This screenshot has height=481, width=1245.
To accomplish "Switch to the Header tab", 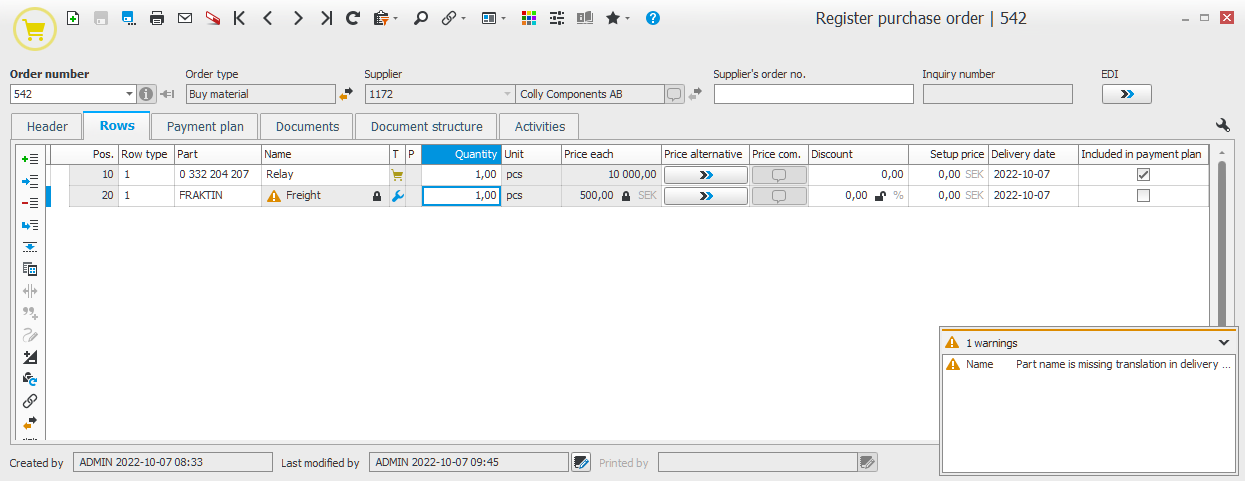I will (47, 127).
